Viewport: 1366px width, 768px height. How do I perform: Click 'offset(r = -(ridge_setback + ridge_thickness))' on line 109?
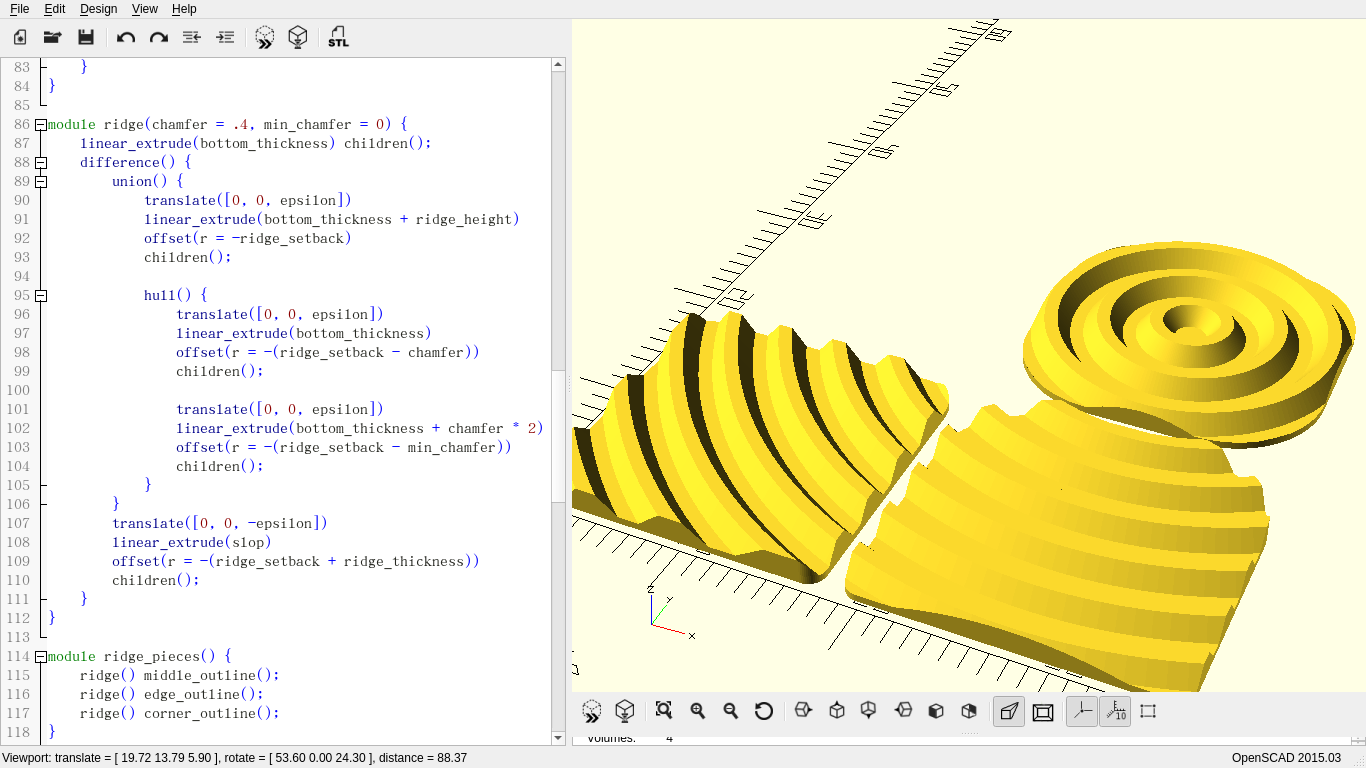(x=296, y=562)
